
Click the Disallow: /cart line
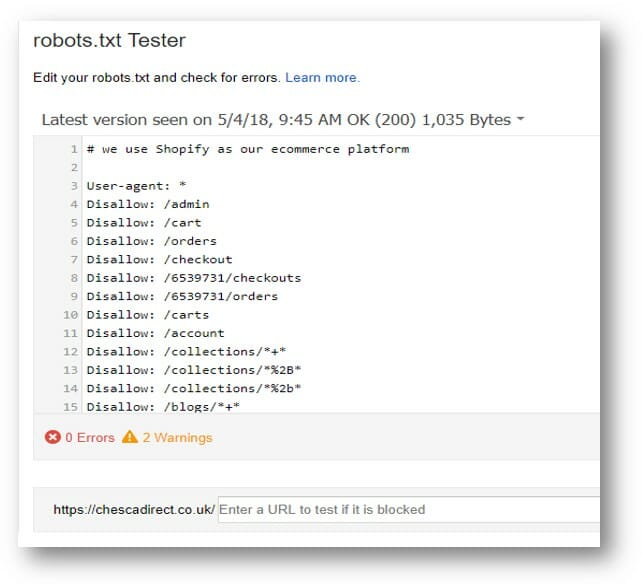[144, 223]
